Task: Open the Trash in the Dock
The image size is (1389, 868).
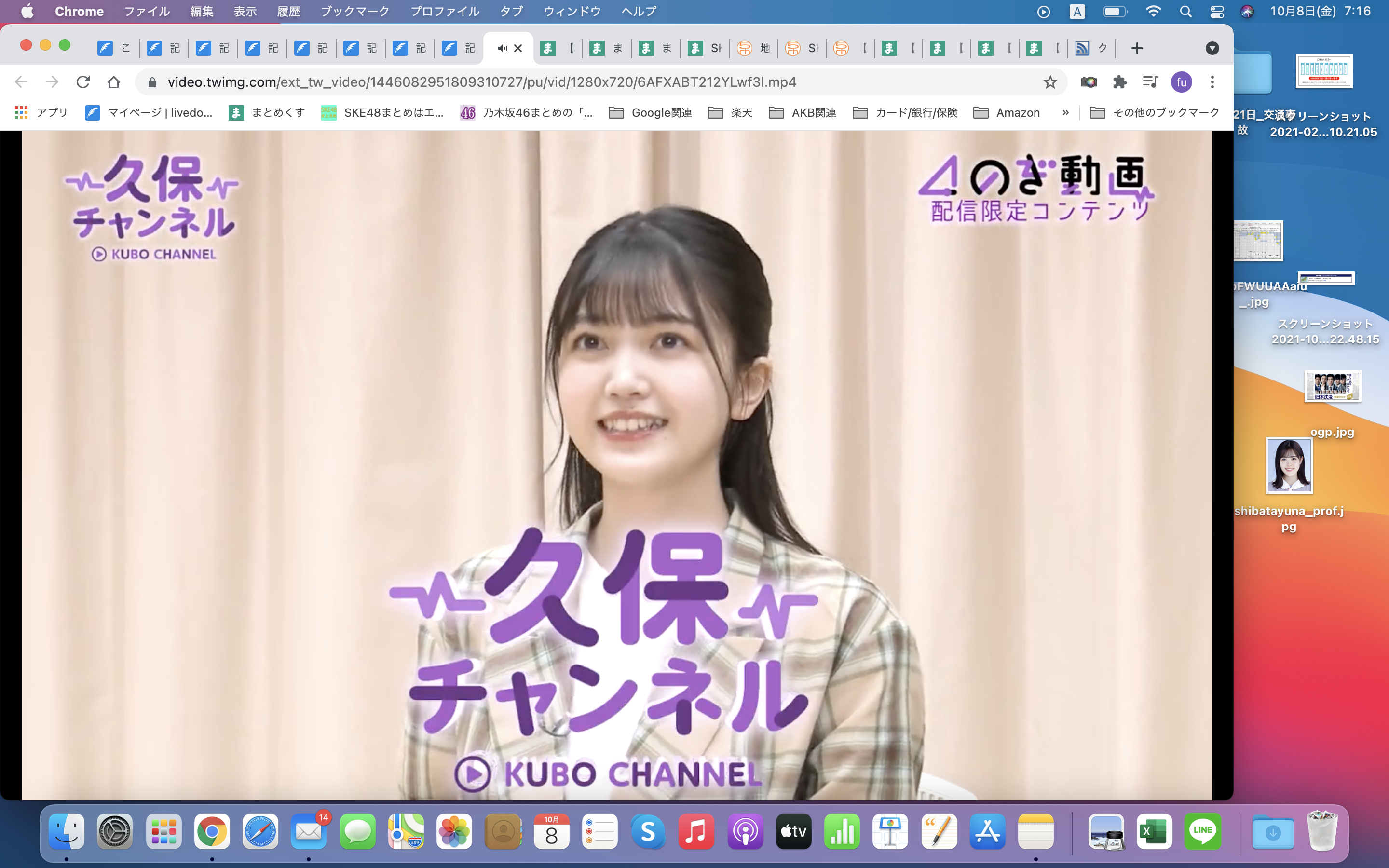Action: [1322, 831]
